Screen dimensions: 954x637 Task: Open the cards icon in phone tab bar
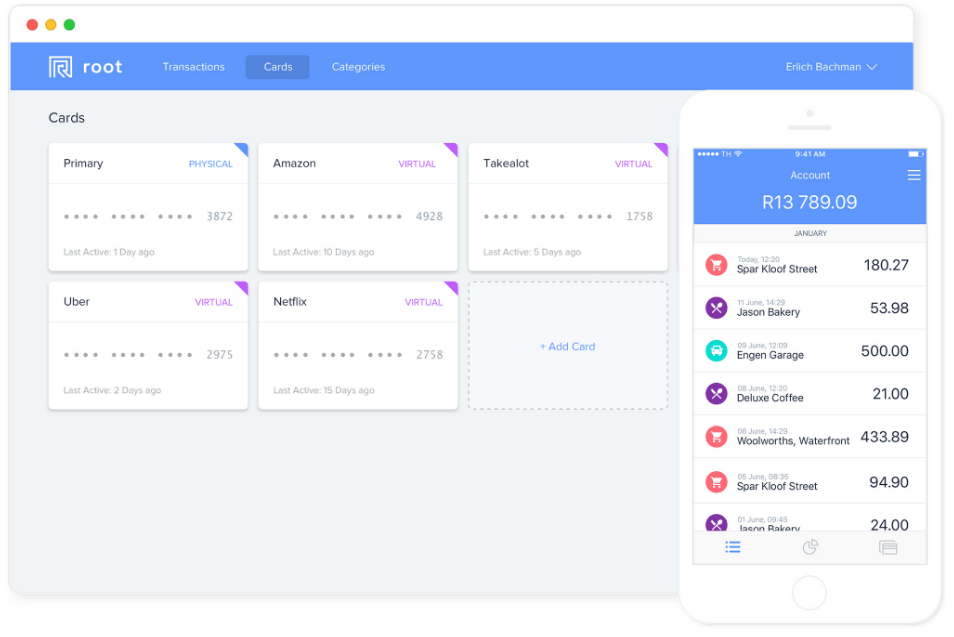click(887, 547)
